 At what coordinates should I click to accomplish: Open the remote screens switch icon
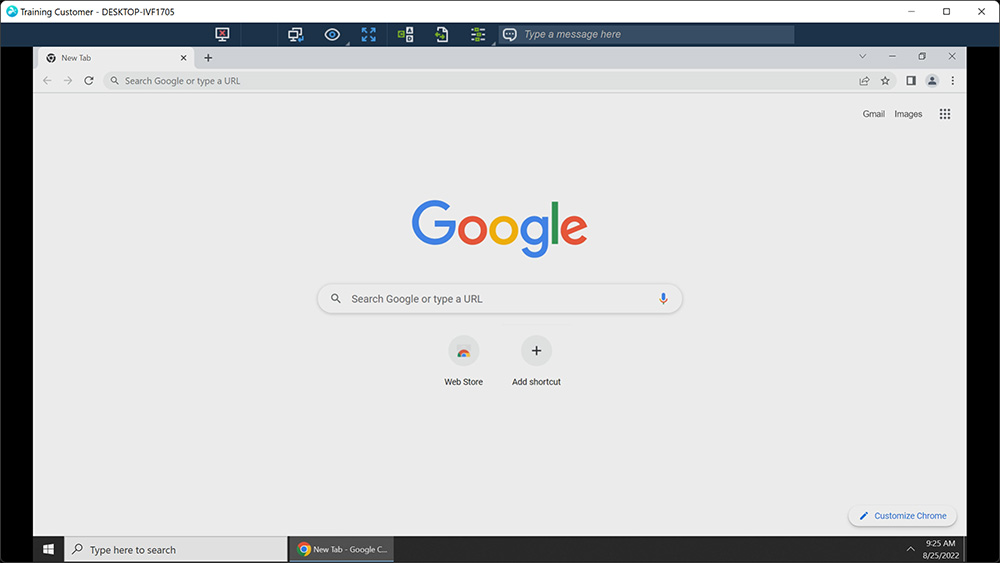click(295, 34)
